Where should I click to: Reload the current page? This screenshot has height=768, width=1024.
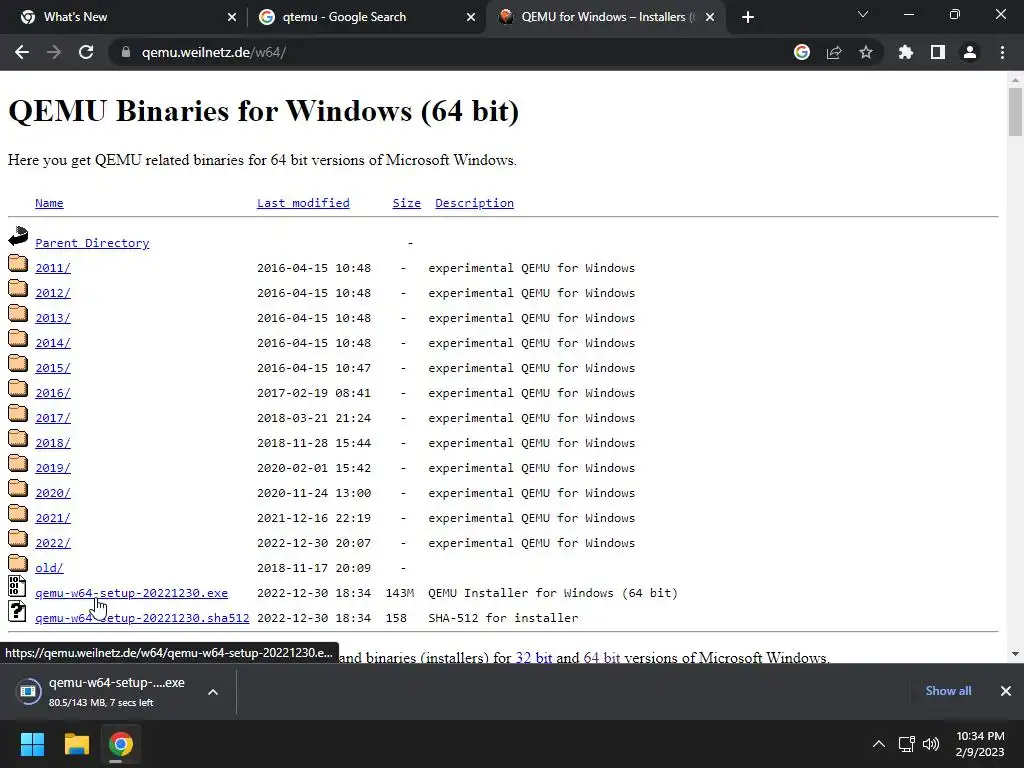click(86, 52)
